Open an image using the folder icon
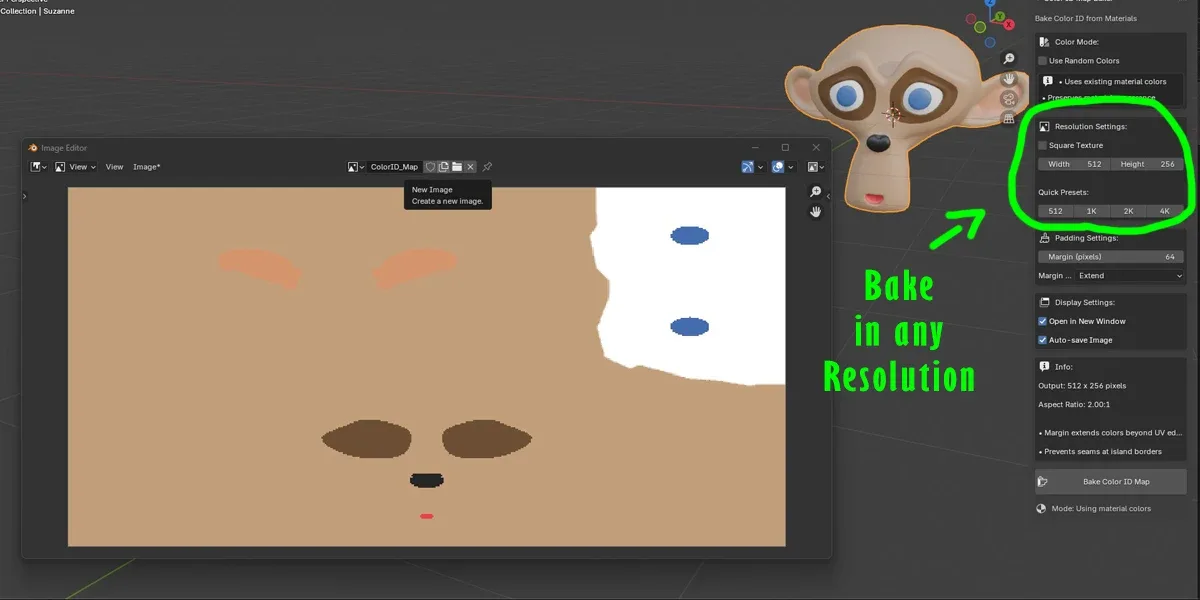 pyautogui.click(x=457, y=167)
